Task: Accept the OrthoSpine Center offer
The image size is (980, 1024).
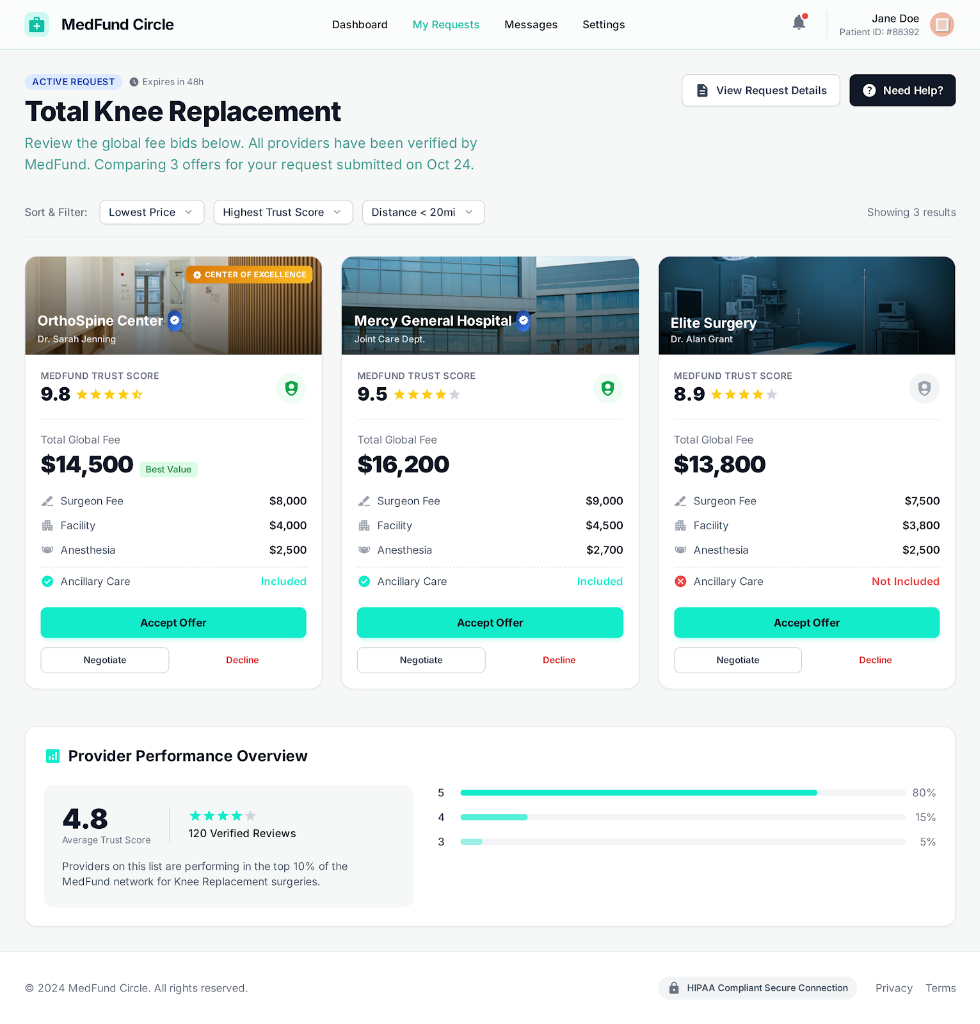Action: pyautogui.click(x=173, y=622)
